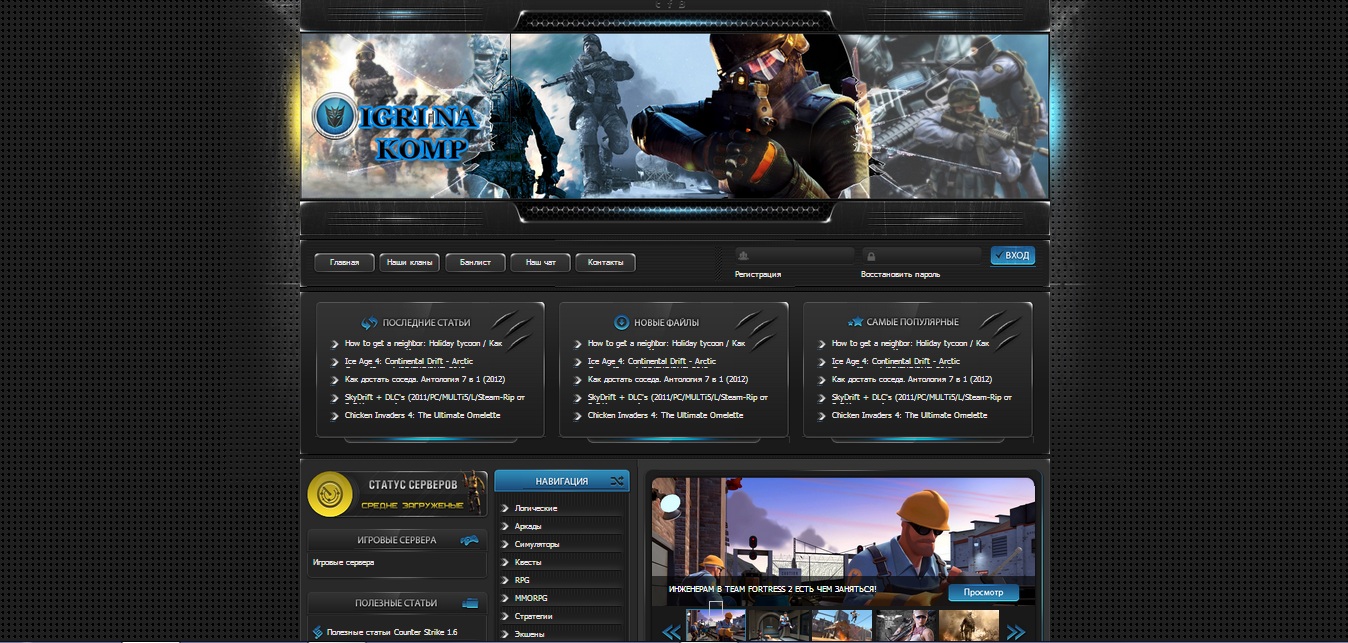Click the shuffle icon in Навигация header
The height and width of the screenshot is (643, 1348).
[617, 481]
